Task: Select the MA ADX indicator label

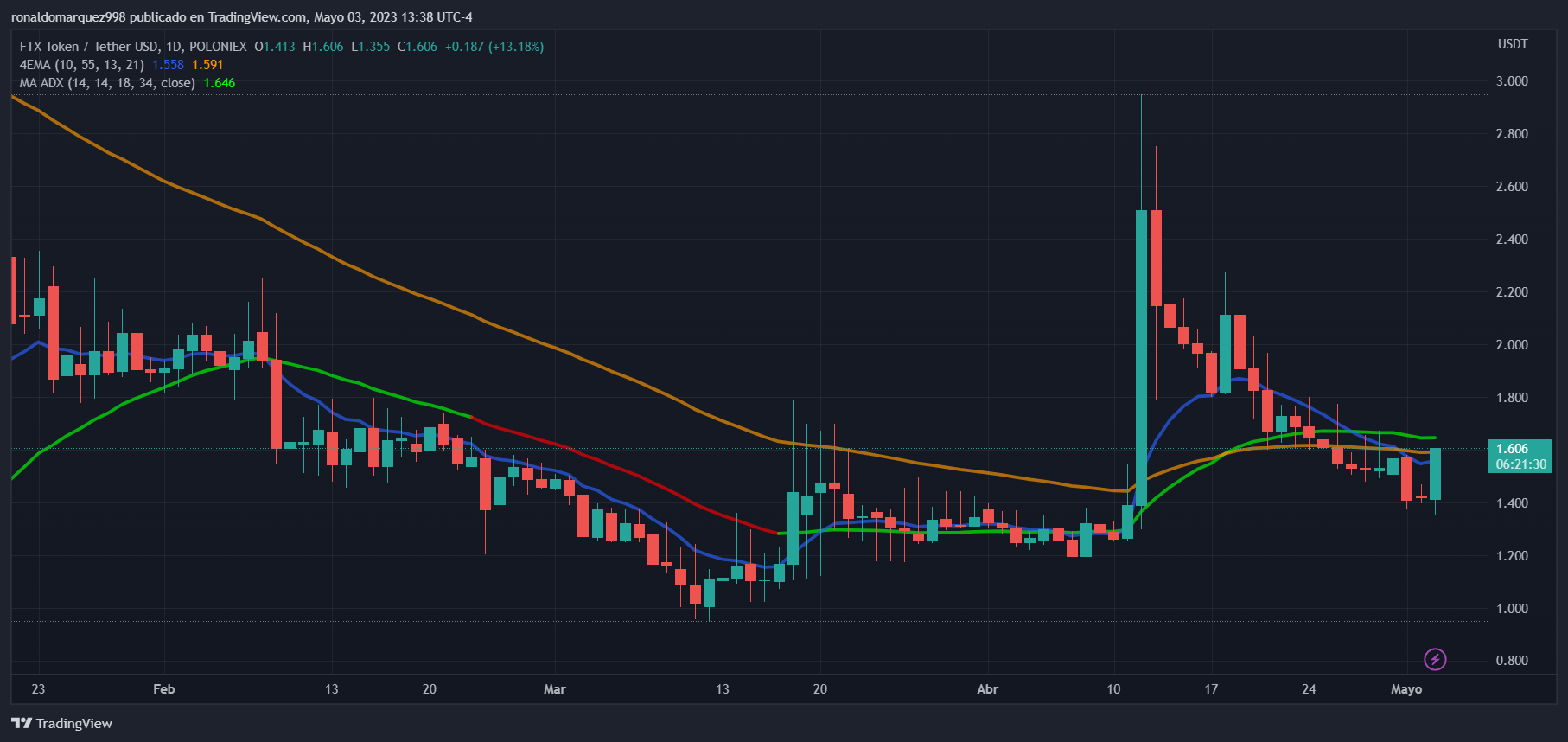Action: coord(107,83)
